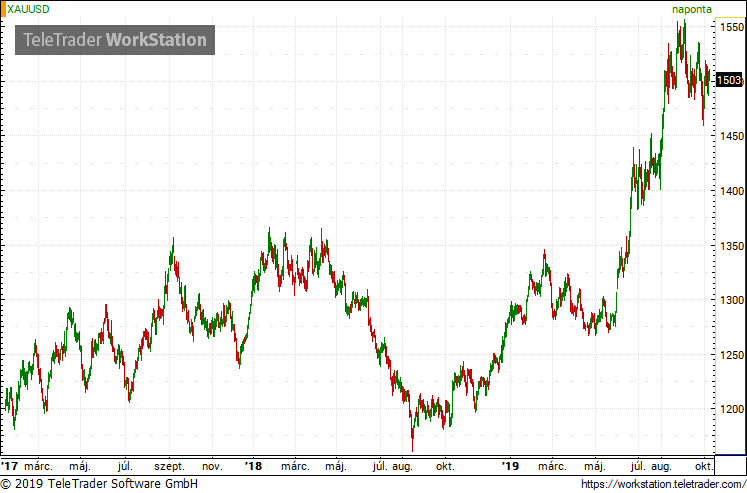Click the current price tag 1503
The width and height of the screenshot is (747, 493).
(729, 80)
